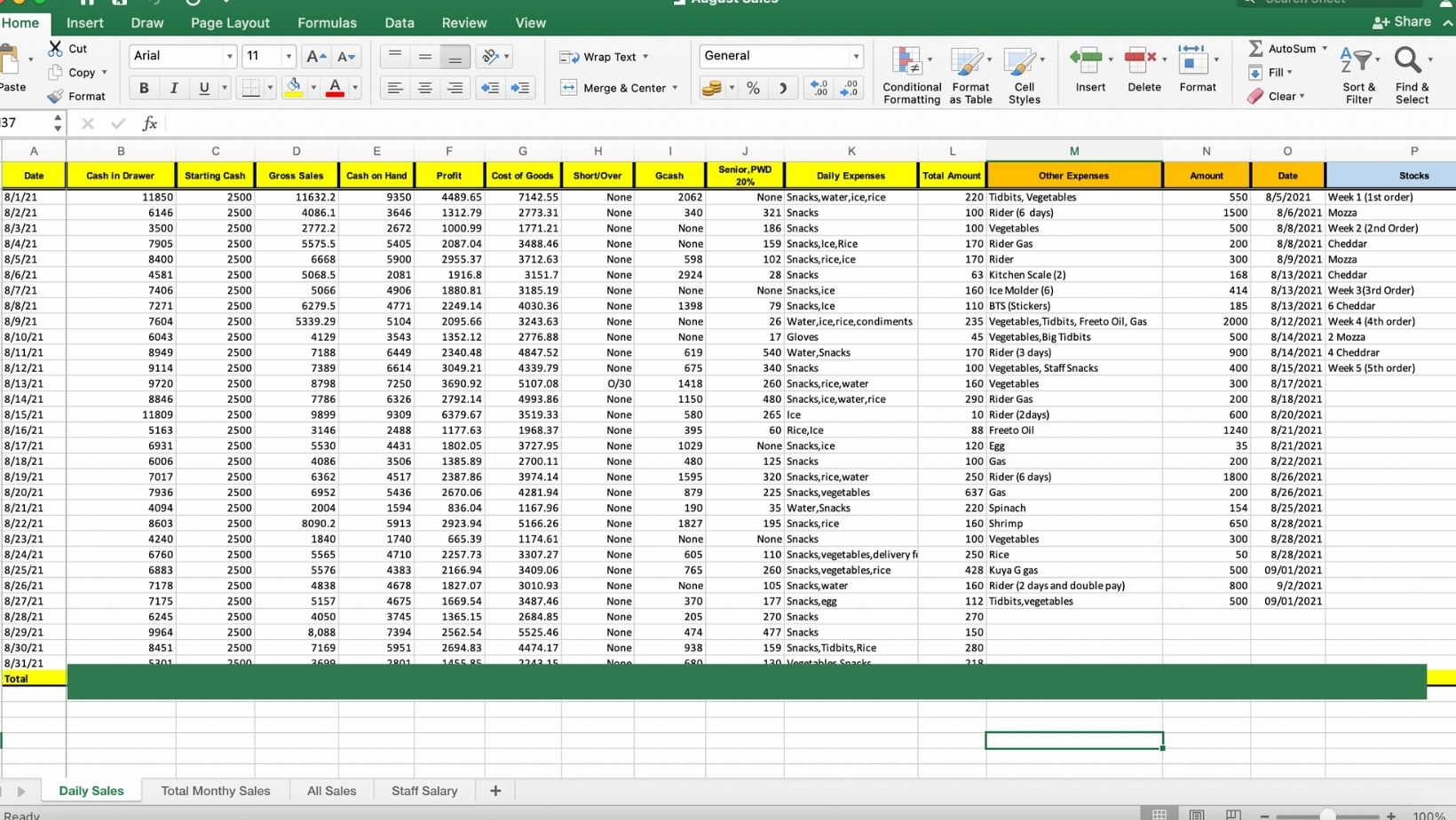The image size is (1456, 820).
Task: Expand the Merge & Center dropdown arrow
Action: [676, 88]
